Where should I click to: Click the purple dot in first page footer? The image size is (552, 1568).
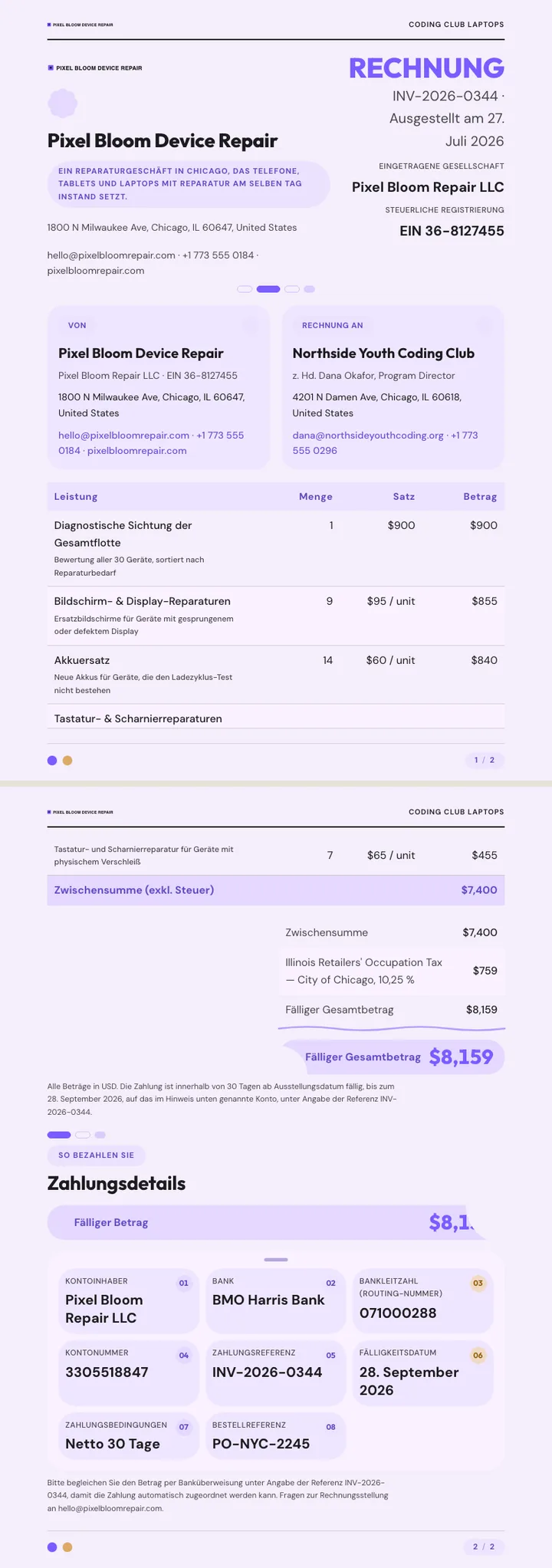52,761
